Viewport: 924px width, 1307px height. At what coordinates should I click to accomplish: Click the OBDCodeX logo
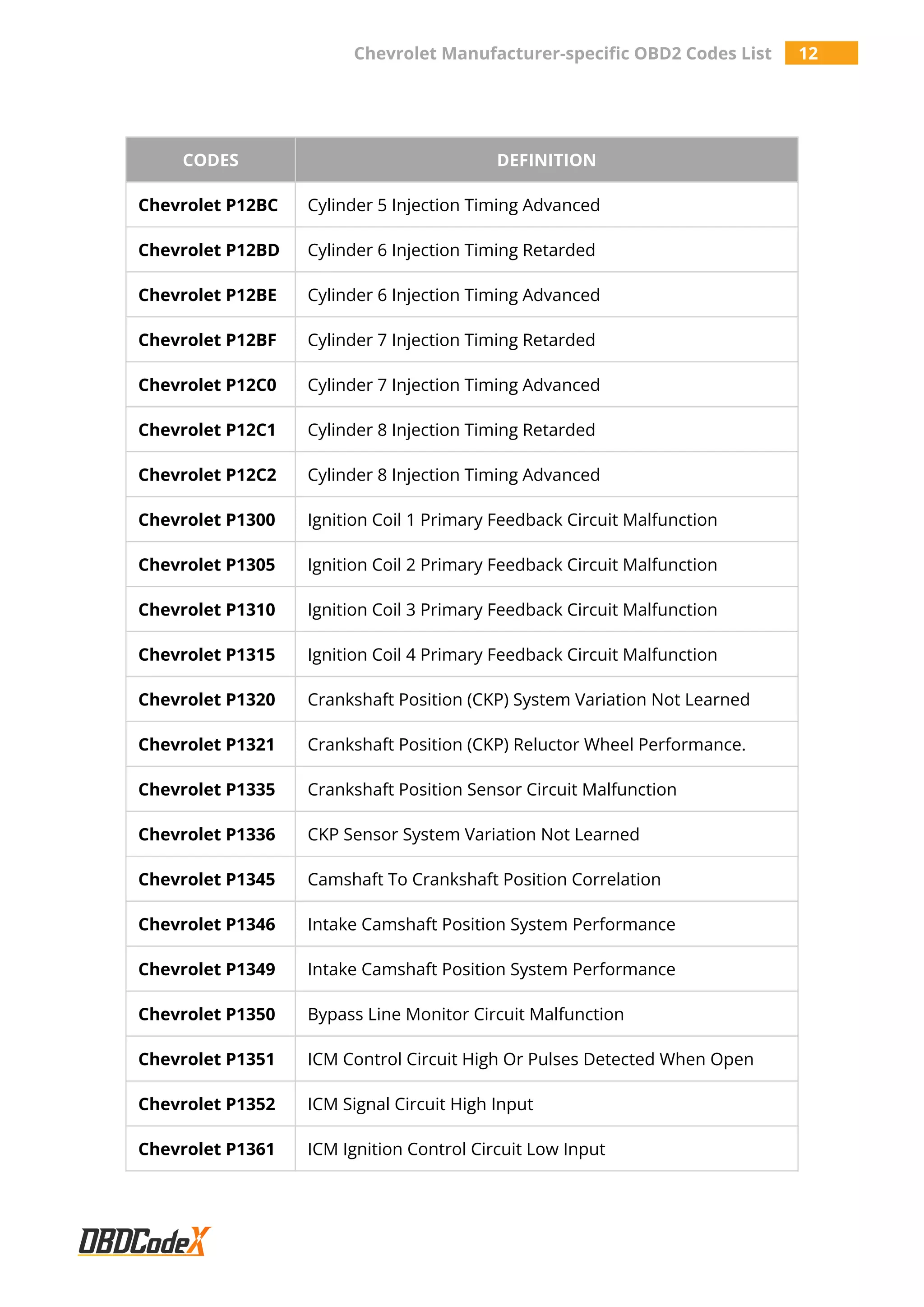144,1241
